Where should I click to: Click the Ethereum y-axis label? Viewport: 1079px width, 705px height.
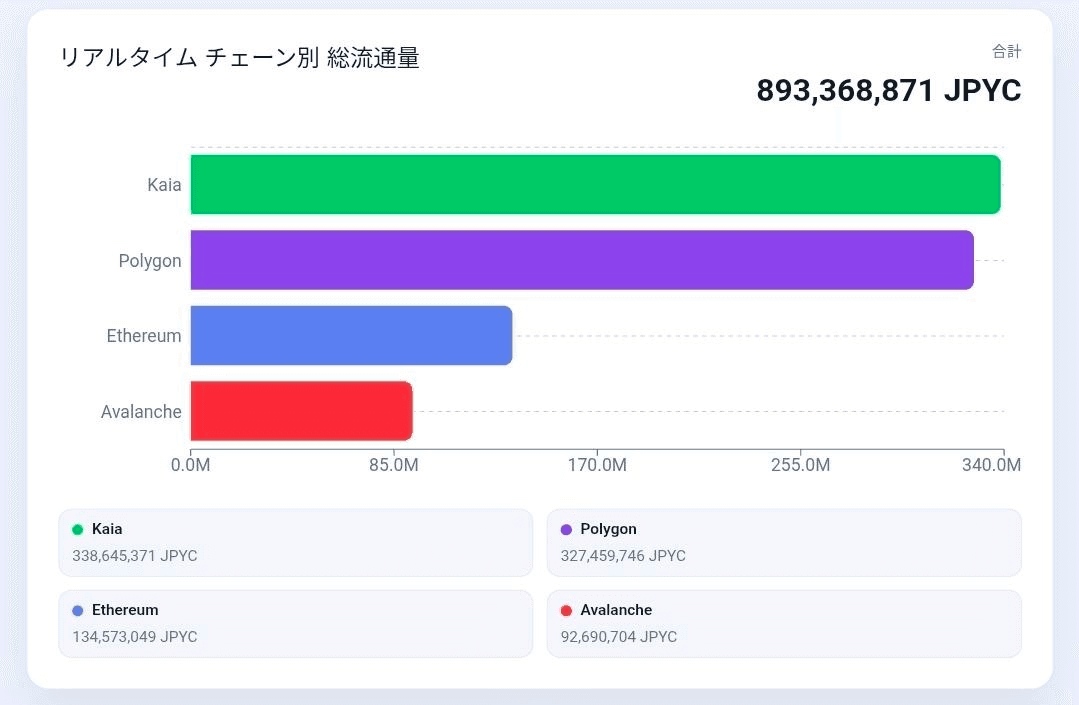[144, 336]
